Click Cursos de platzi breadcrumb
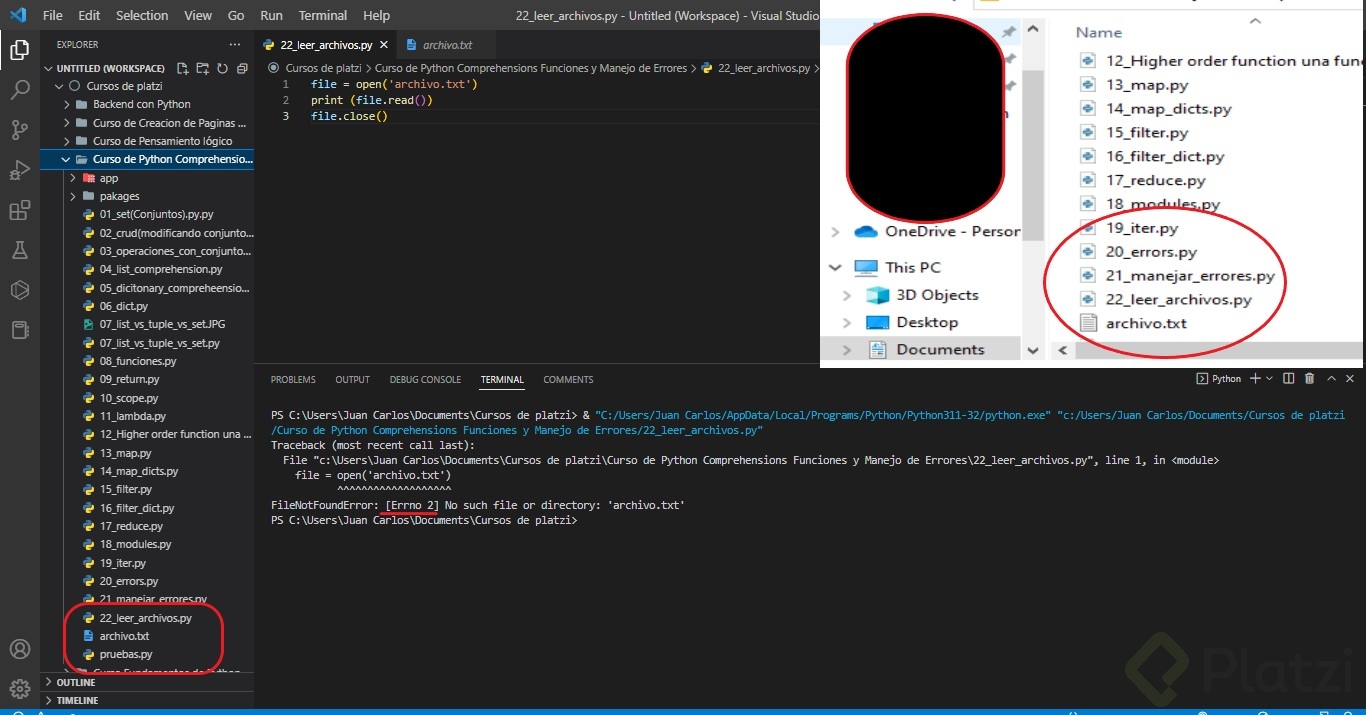Screen dimensions: 1366x715 (x=323, y=68)
